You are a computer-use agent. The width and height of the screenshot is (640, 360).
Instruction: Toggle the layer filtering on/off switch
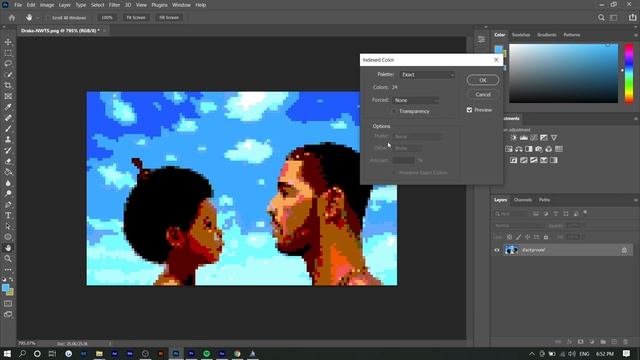click(x=585, y=212)
